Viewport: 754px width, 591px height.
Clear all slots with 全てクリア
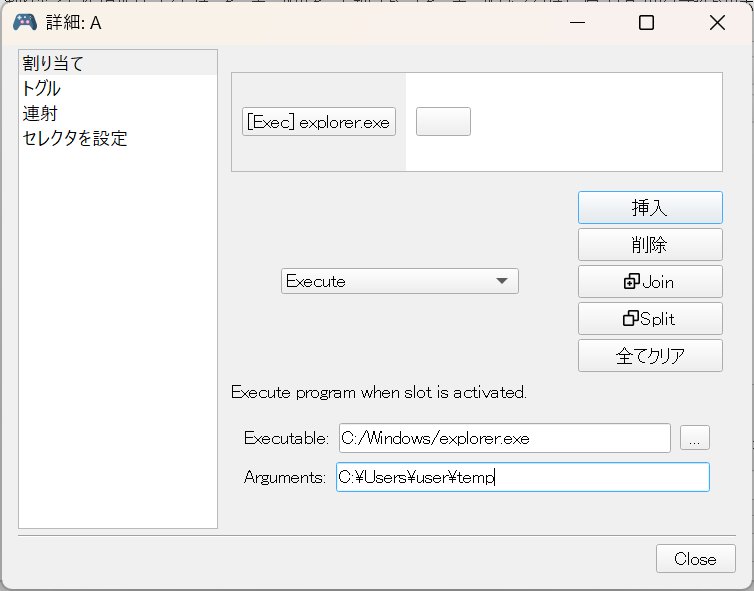coord(649,355)
